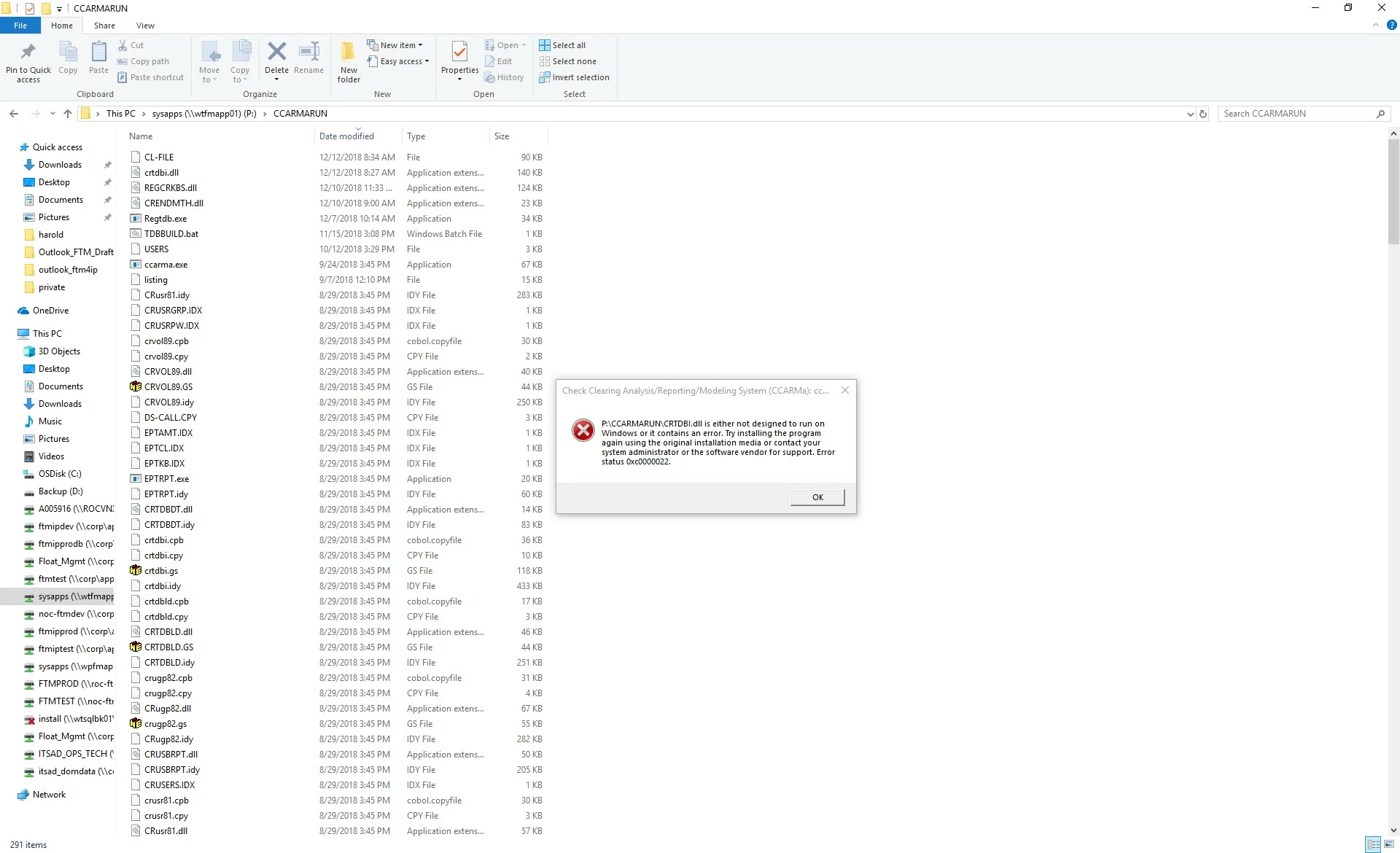Click the Delete icon in the ribbon

(276, 52)
